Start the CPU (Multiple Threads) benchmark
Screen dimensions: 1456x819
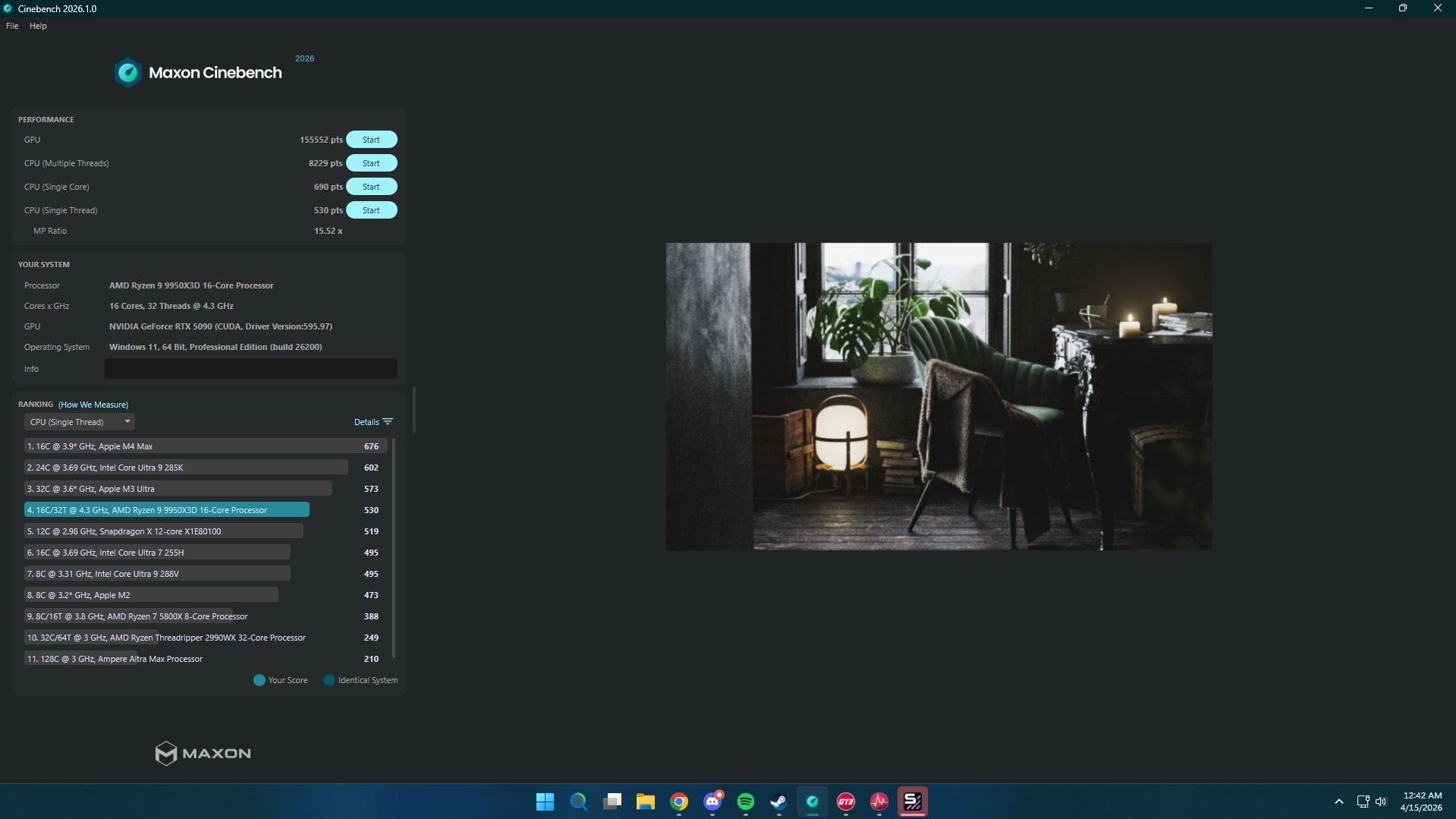(x=371, y=163)
